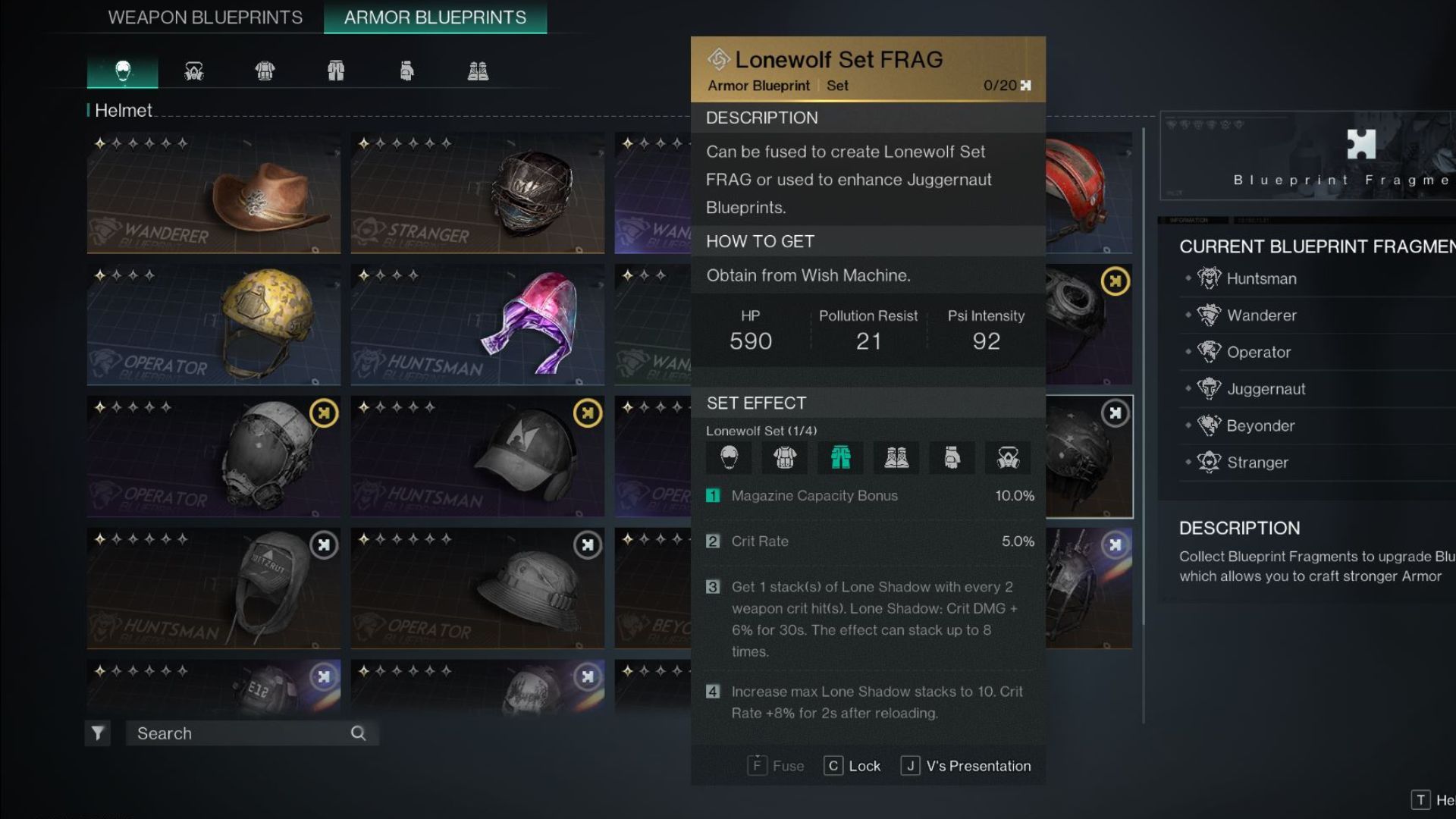Switch to Weapon Blueprints tab
1456x819 pixels.
[205, 18]
